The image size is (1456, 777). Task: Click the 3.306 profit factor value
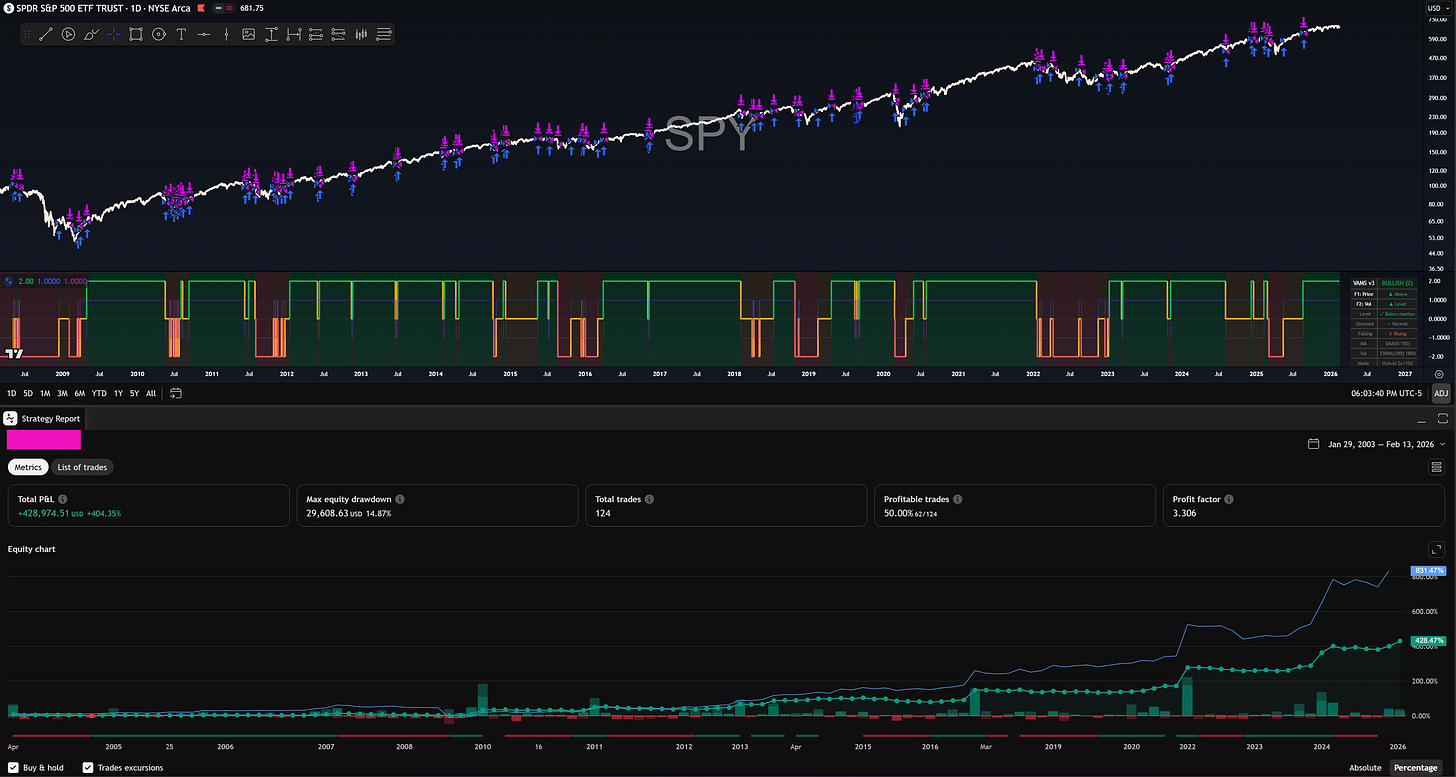click(1184, 513)
